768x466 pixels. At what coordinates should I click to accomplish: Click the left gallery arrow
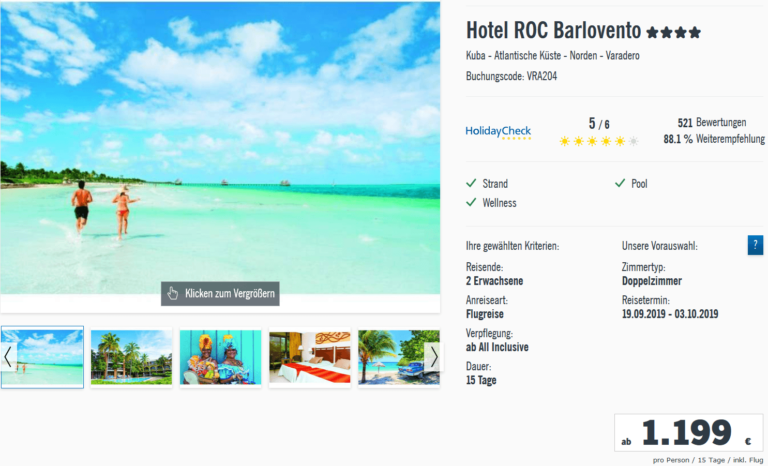[x=8, y=357]
